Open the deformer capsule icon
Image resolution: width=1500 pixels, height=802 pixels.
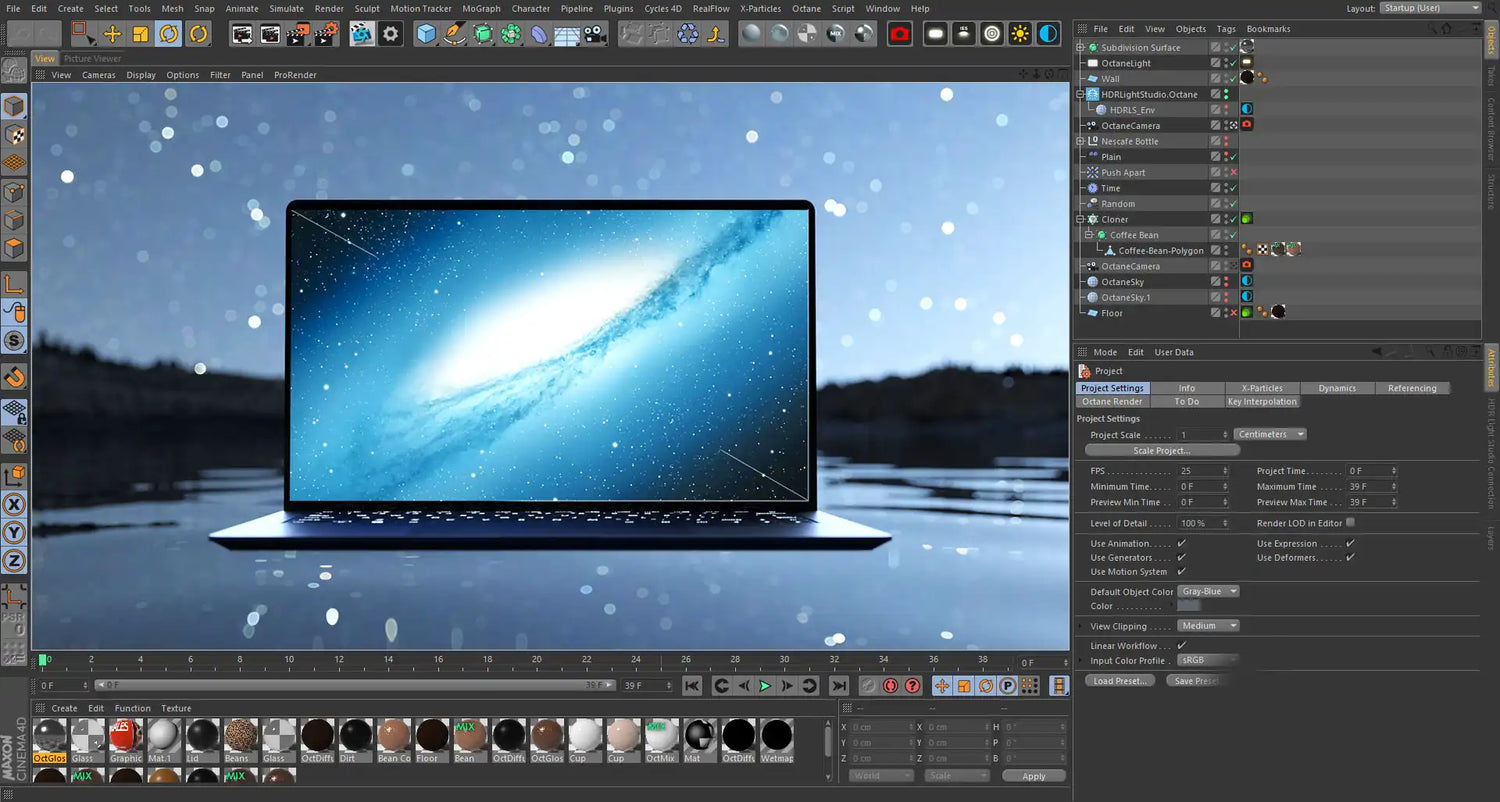pos(539,34)
